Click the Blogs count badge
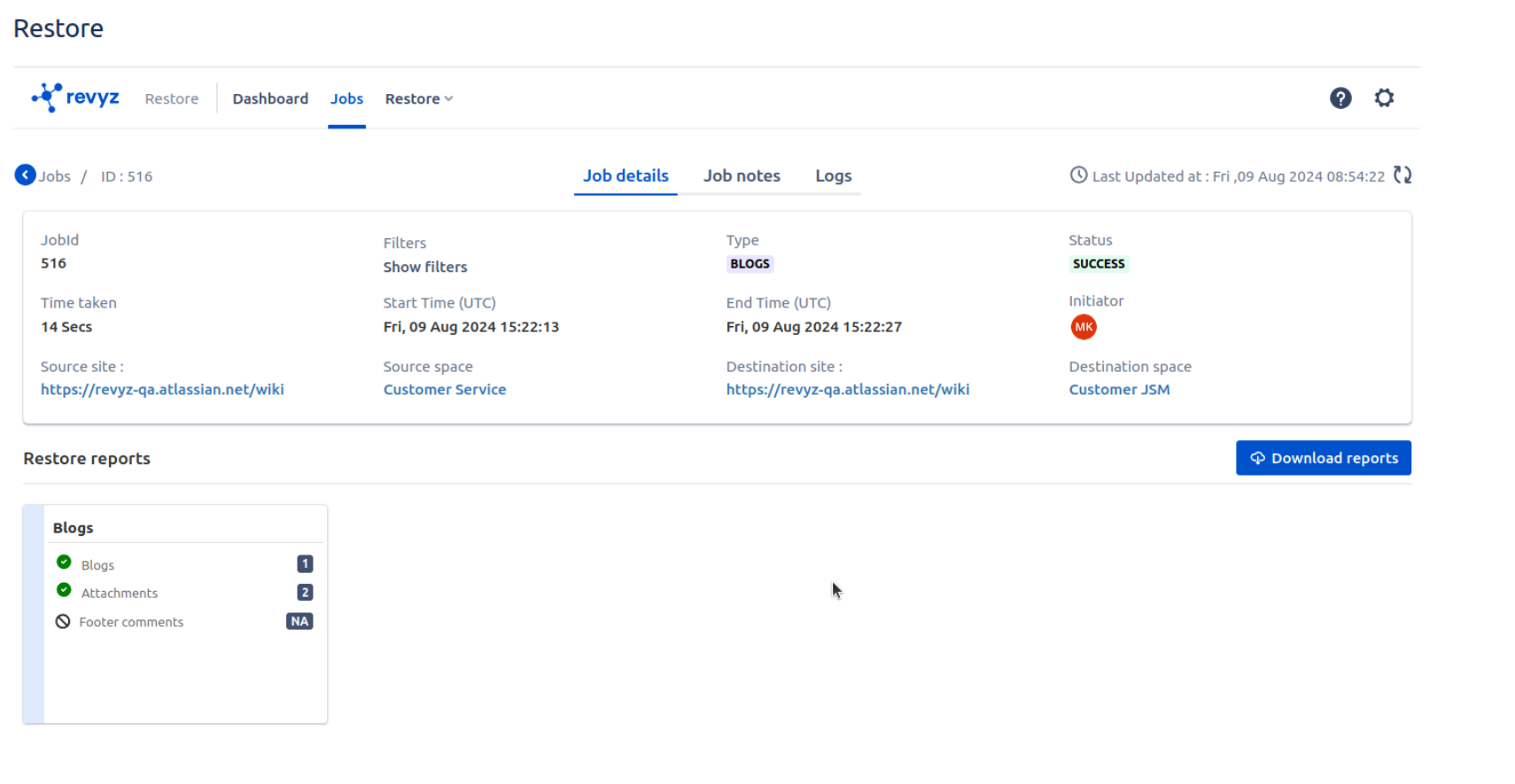The width and height of the screenshot is (1515, 784). (x=305, y=564)
